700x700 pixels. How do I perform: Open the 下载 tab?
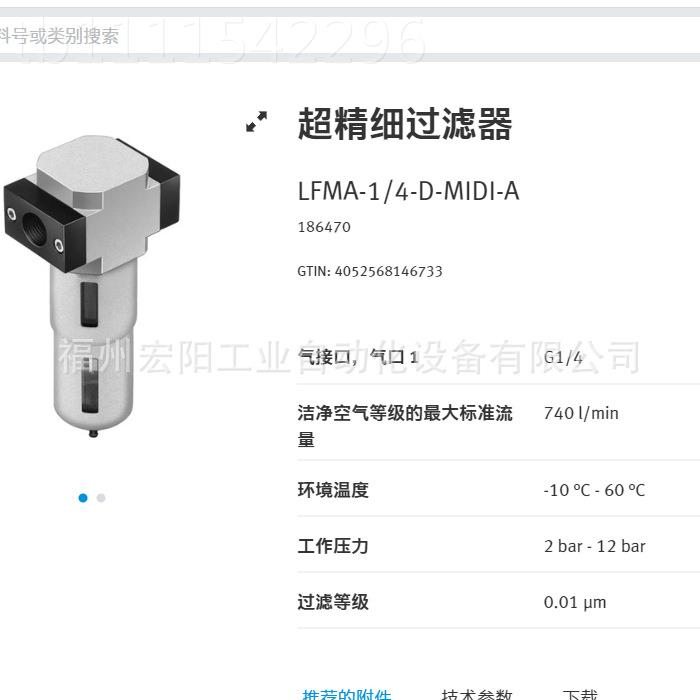[580, 694]
